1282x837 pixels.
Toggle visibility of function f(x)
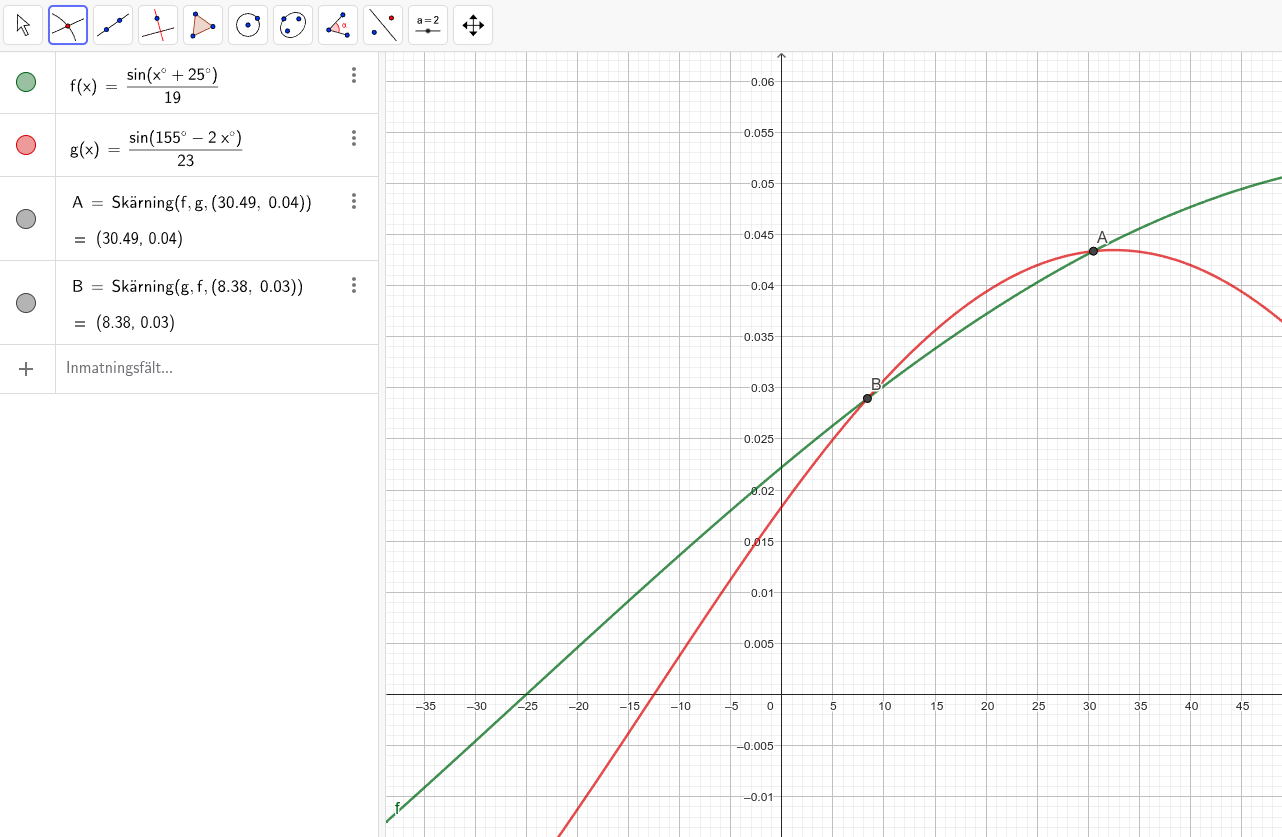tap(26, 82)
